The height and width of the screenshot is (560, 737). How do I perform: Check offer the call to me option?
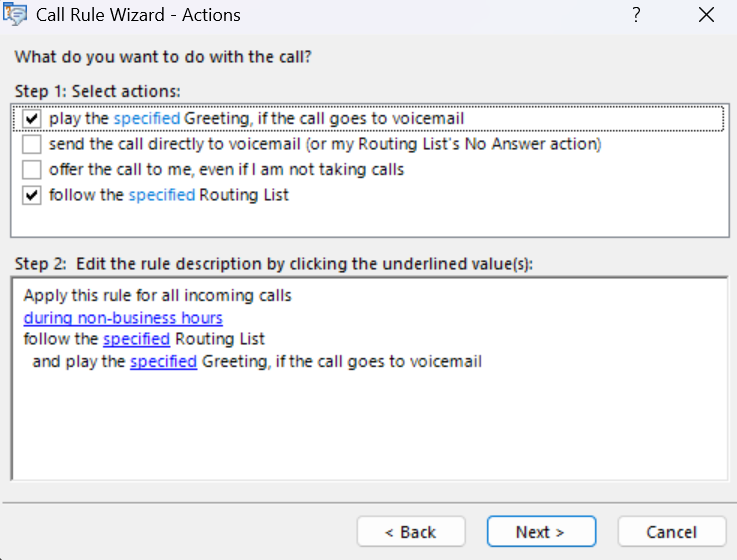(x=32, y=169)
